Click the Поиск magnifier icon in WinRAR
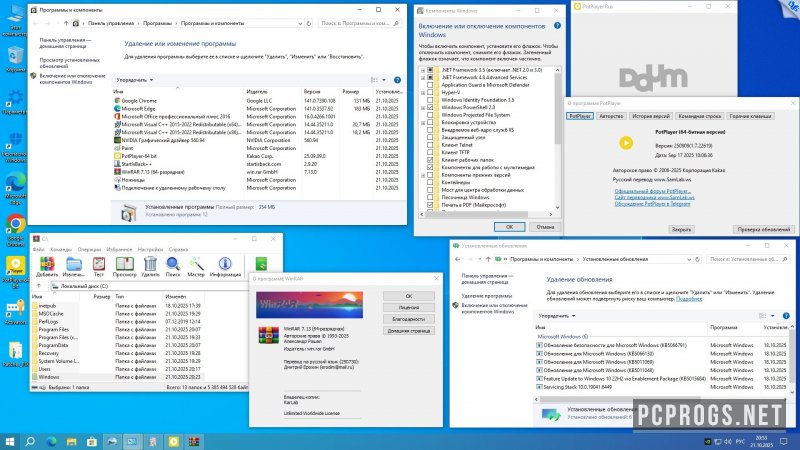This screenshot has width=800, height=450. coord(173,264)
